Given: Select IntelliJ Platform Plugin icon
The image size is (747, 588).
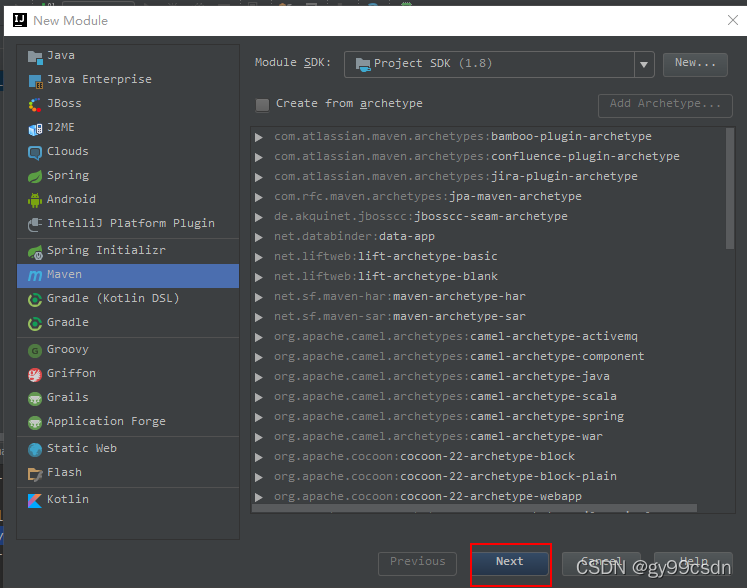Looking at the screenshot, I should (x=35, y=224).
